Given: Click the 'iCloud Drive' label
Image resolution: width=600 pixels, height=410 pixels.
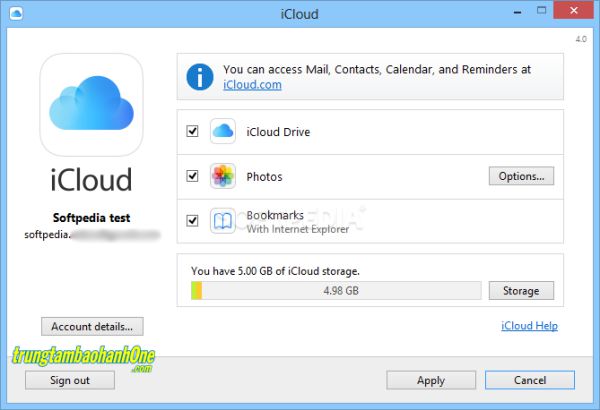Looking at the screenshot, I should pos(278,132).
